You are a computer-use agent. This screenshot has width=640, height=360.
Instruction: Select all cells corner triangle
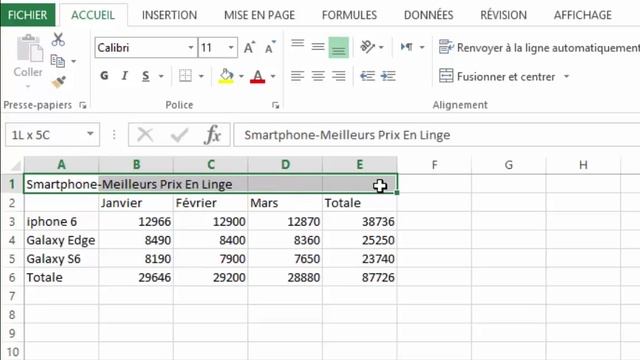click(16, 165)
